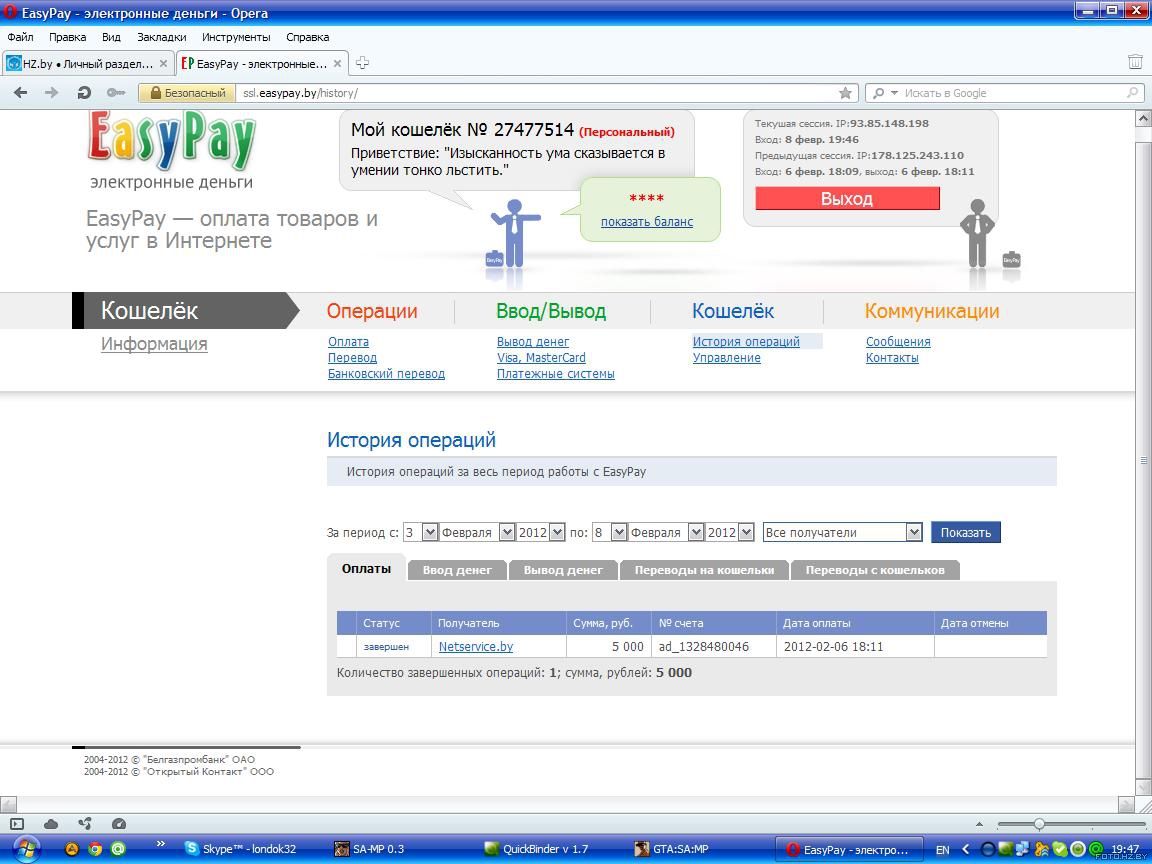Close the HZ.by tab
Screen dimensions: 1152x864
(163, 64)
